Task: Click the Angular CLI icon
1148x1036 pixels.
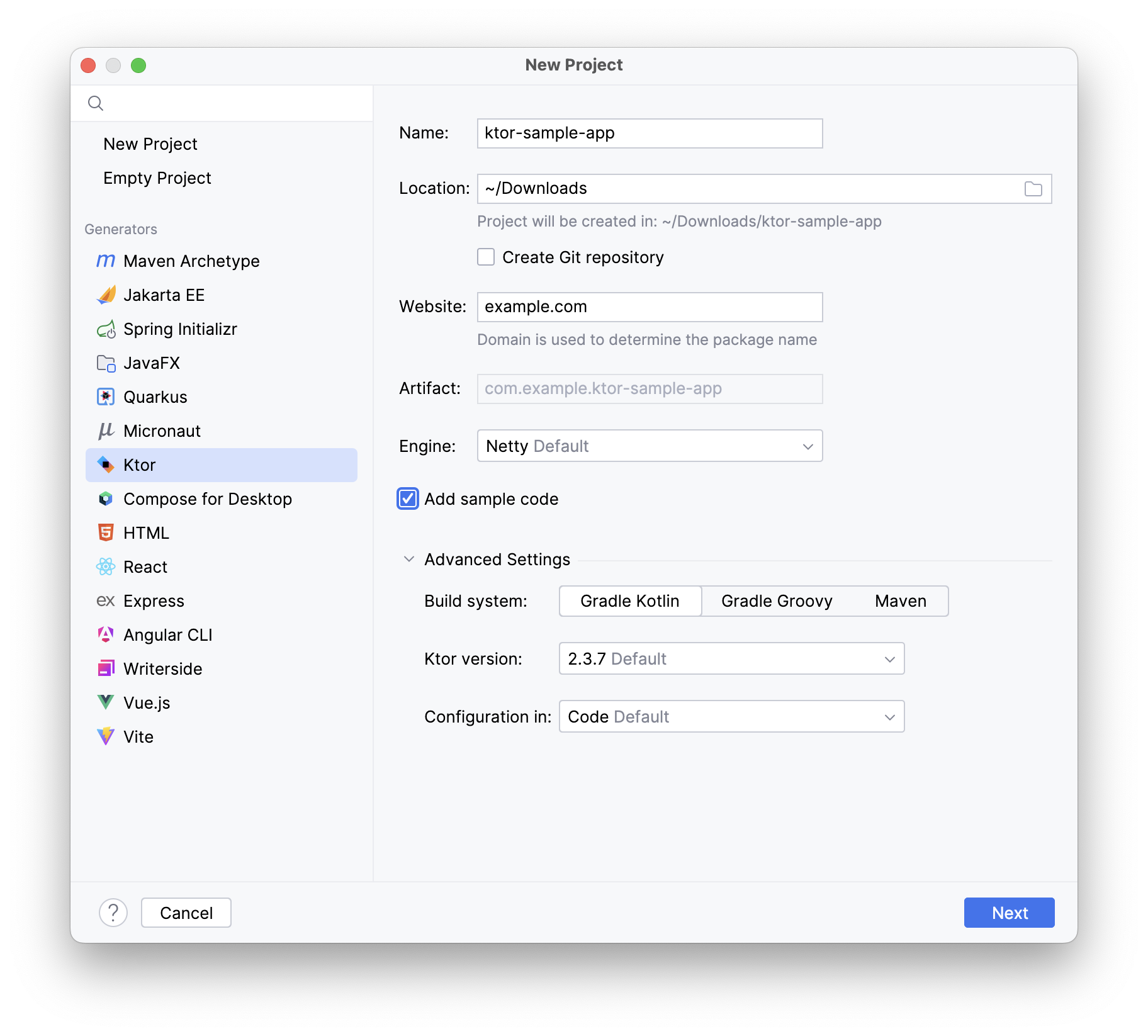Action: tap(106, 635)
